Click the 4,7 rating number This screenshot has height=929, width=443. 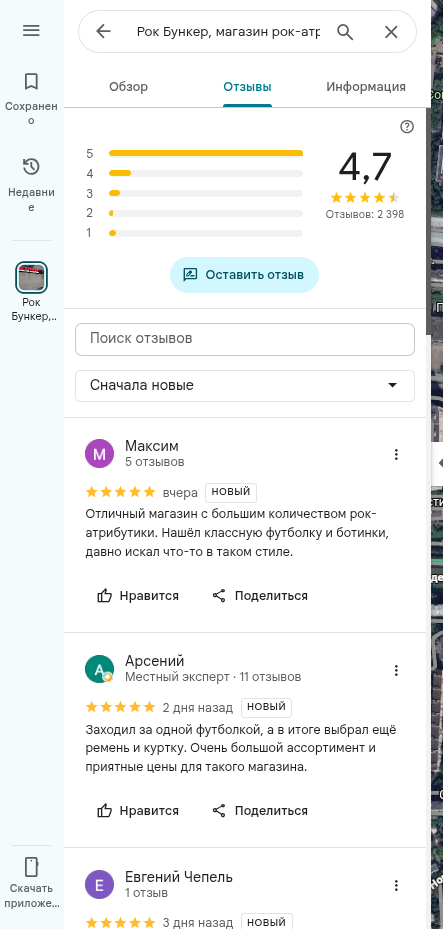(365, 167)
